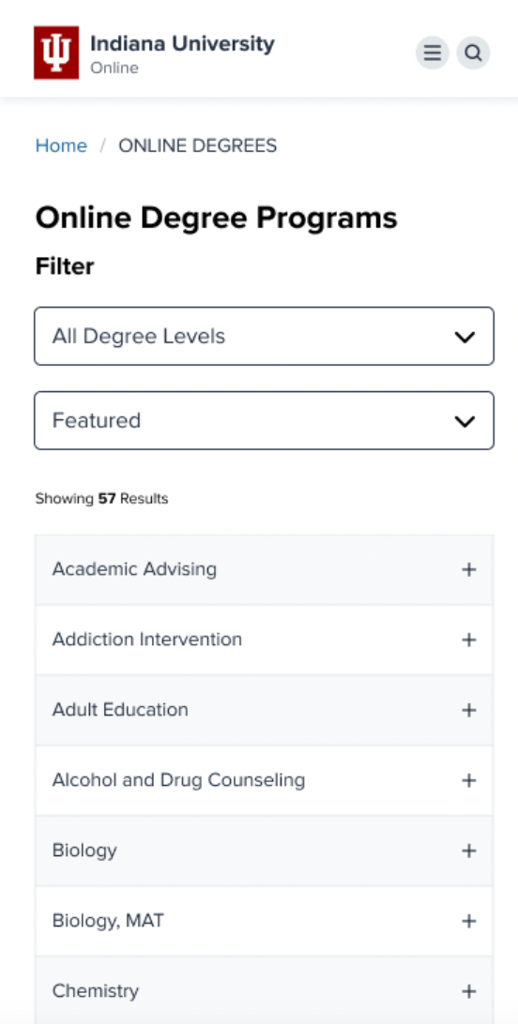This screenshot has width=518, height=1024.
Task: Click plus icon next to Adult Education
Action: pos(468,710)
